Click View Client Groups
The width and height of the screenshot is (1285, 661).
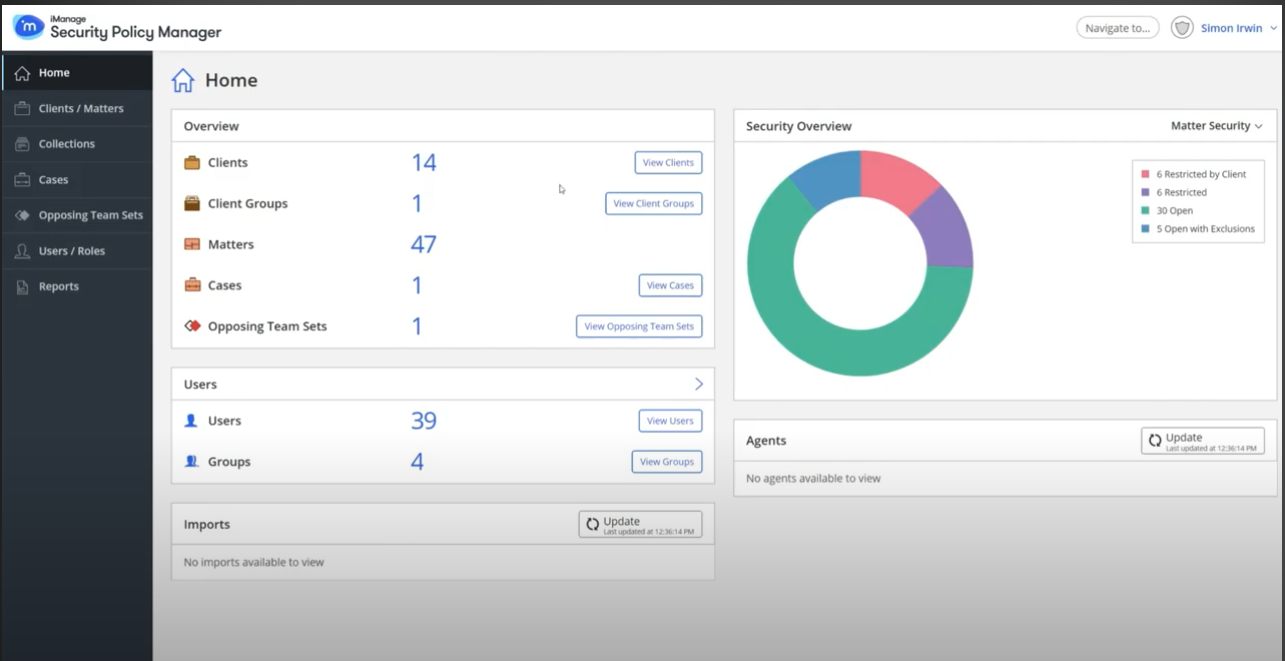tap(654, 203)
